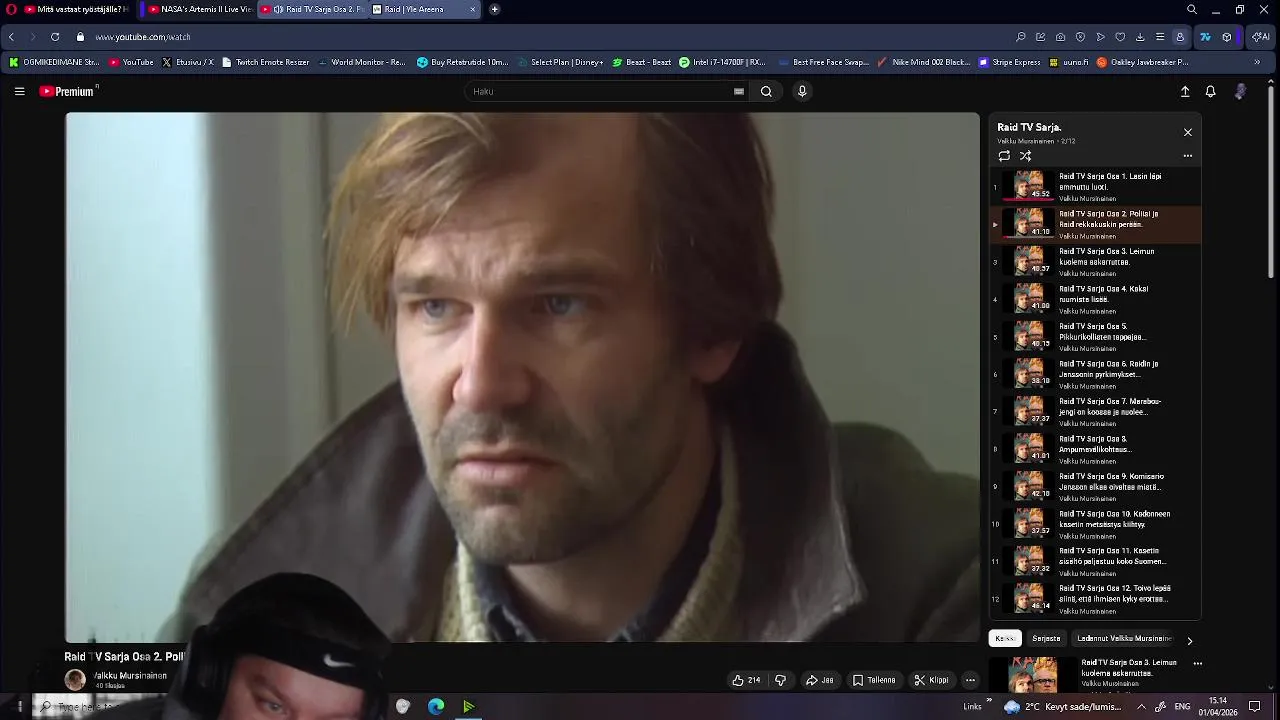The image size is (1280, 720).
Task: Open Select Plan | Disney+ bookmark
Action: 560,62
